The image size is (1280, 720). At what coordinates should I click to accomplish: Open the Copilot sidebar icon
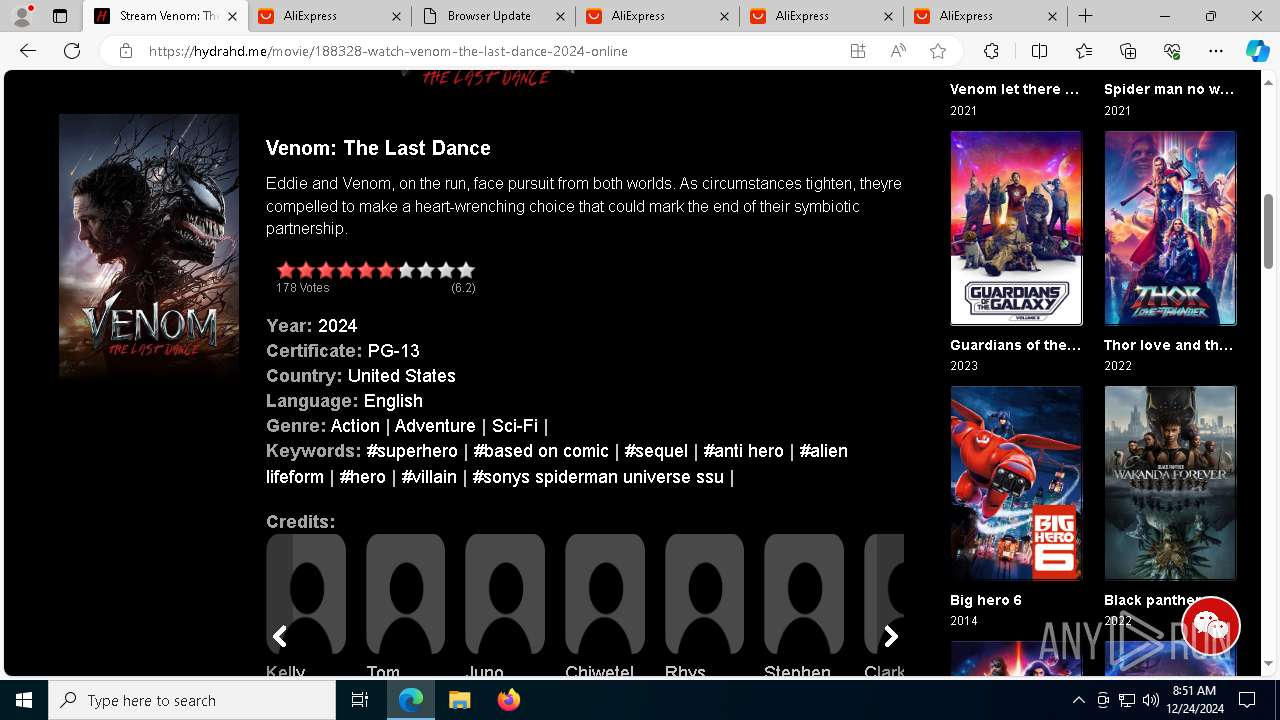(x=1257, y=51)
